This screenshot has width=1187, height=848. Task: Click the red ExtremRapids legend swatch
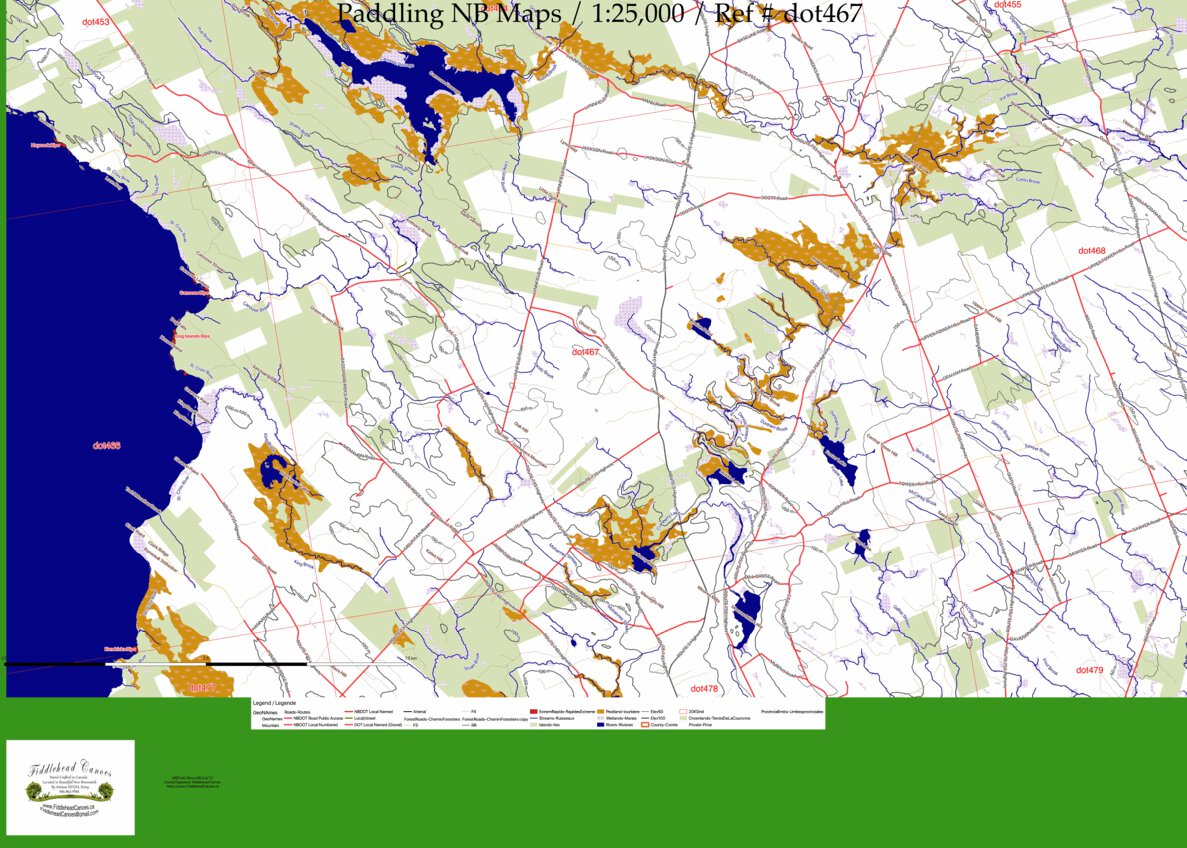(x=533, y=712)
